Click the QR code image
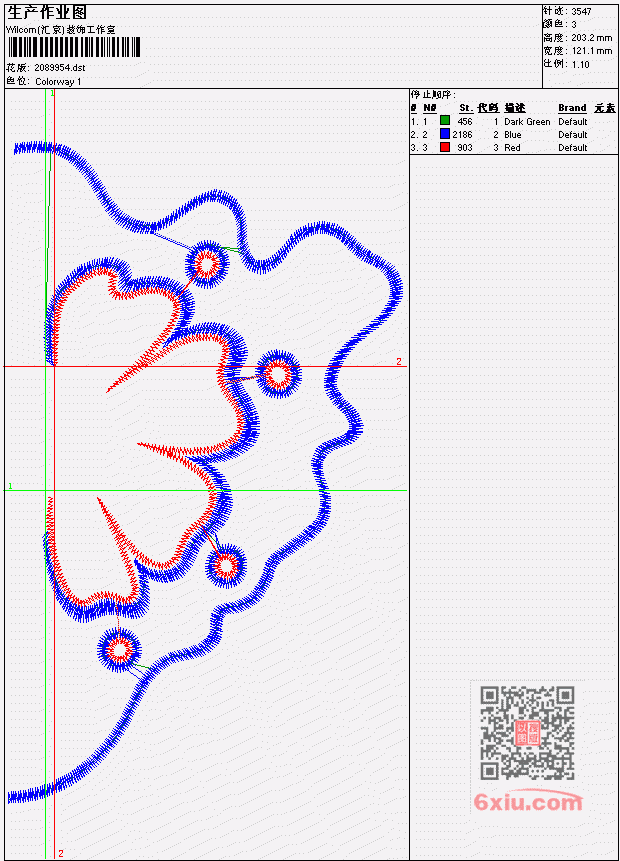Viewport: 620px width, 861px height. pyautogui.click(x=527, y=733)
